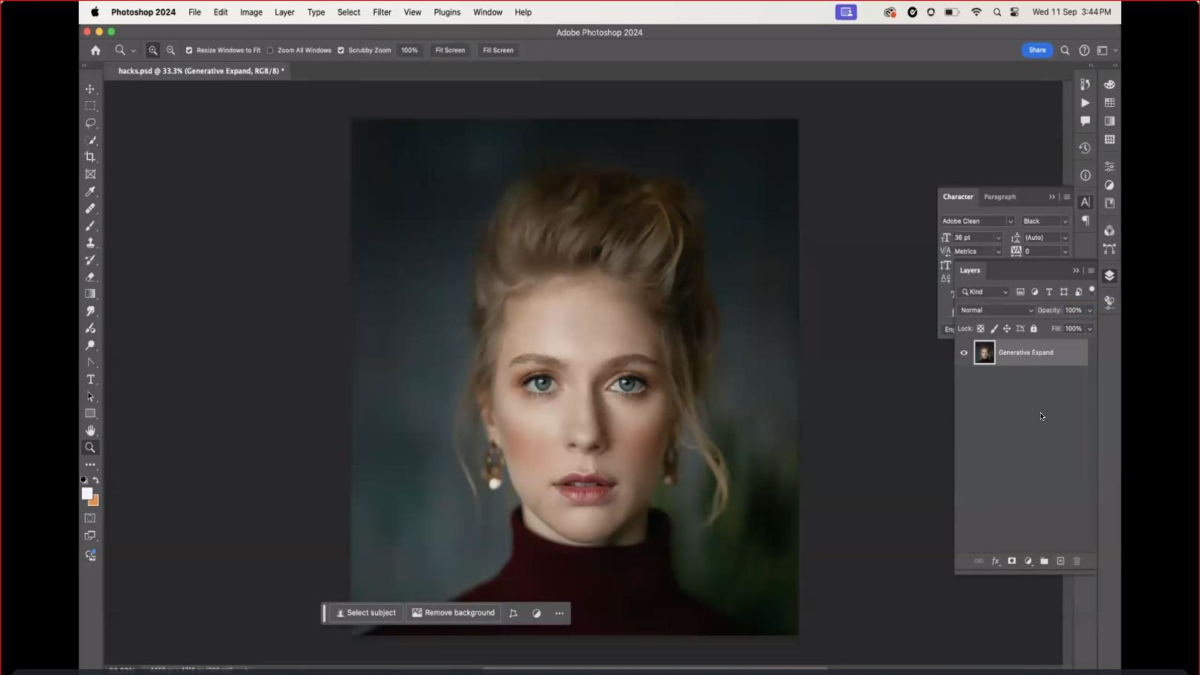This screenshot has width=1200, height=675.
Task: Pick the Eyedropper tool
Action: 90,191
